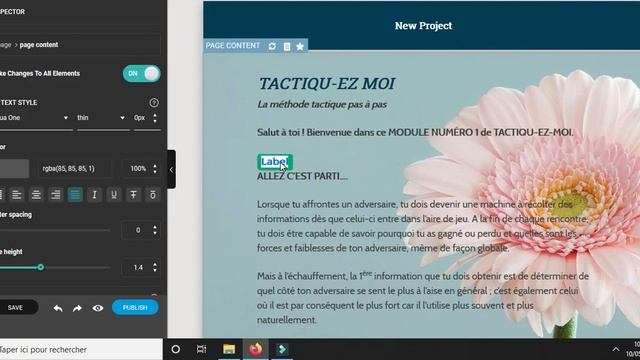Open the green arrow app on taskbar

click(282, 349)
